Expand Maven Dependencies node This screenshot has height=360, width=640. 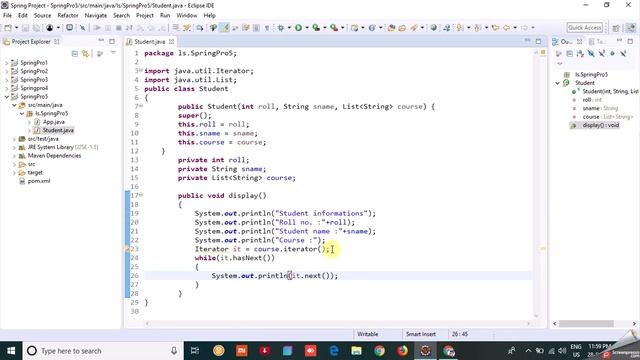pyautogui.click(x=14, y=156)
